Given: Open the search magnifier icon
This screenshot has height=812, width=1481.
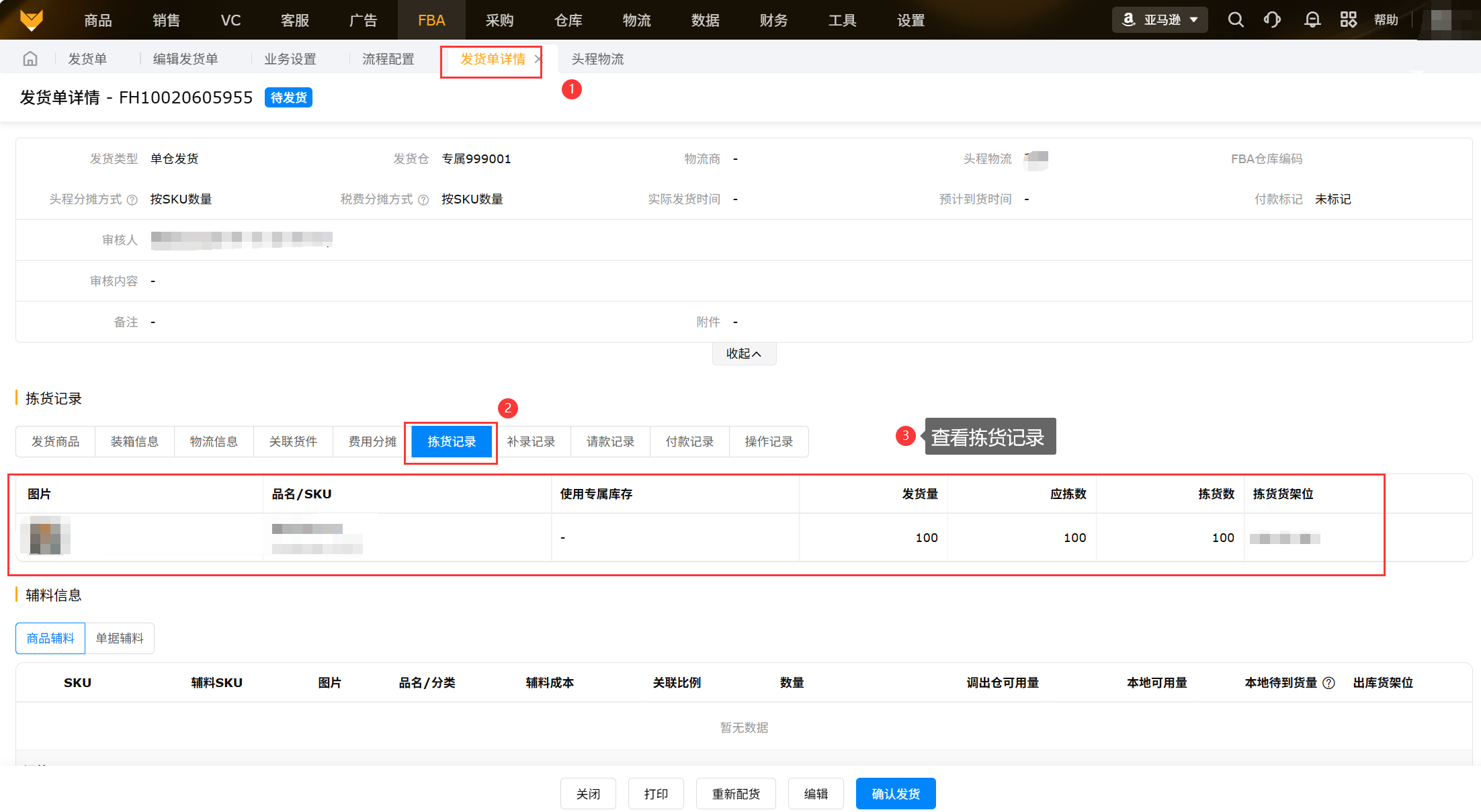Looking at the screenshot, I should pyautogui.click(x=1235, y=19).
